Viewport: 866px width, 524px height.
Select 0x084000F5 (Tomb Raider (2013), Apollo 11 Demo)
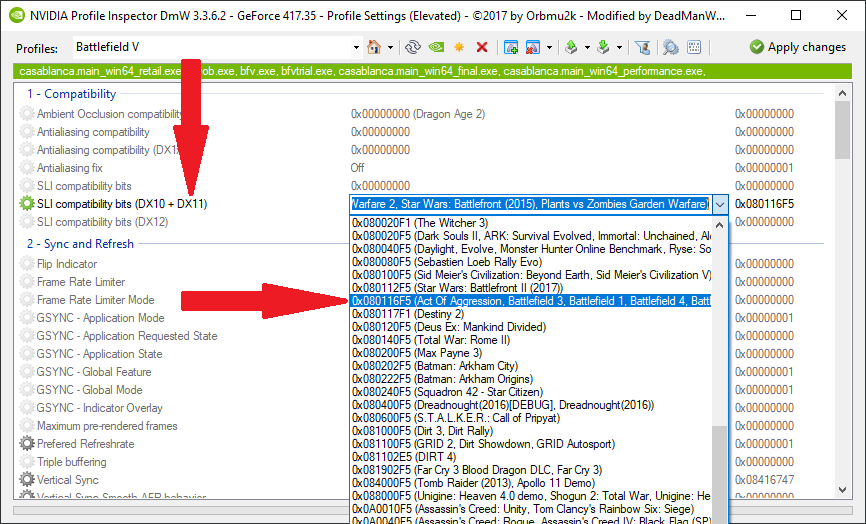[531, 483]
